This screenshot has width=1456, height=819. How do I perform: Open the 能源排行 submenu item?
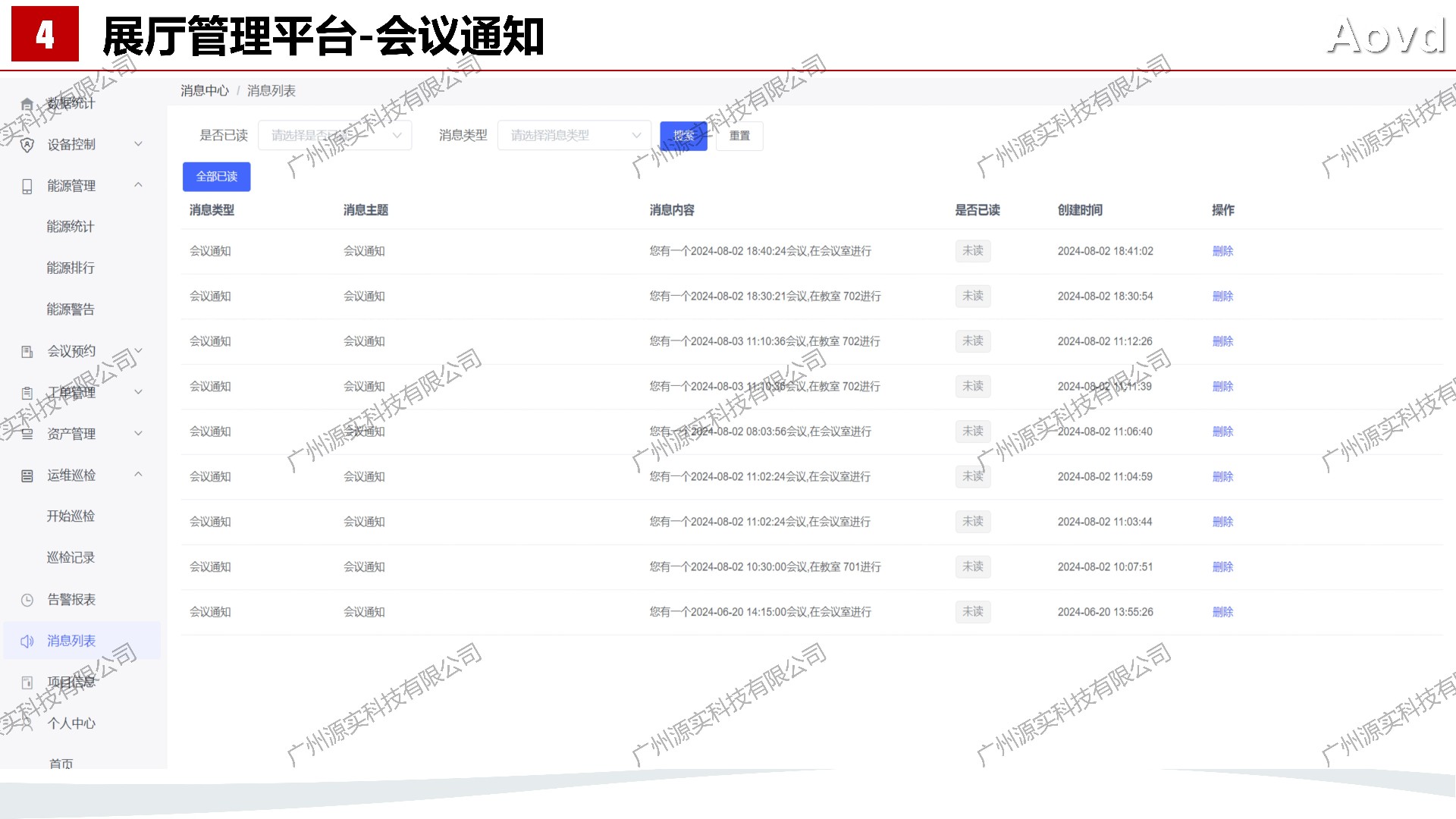coord(71,268)
